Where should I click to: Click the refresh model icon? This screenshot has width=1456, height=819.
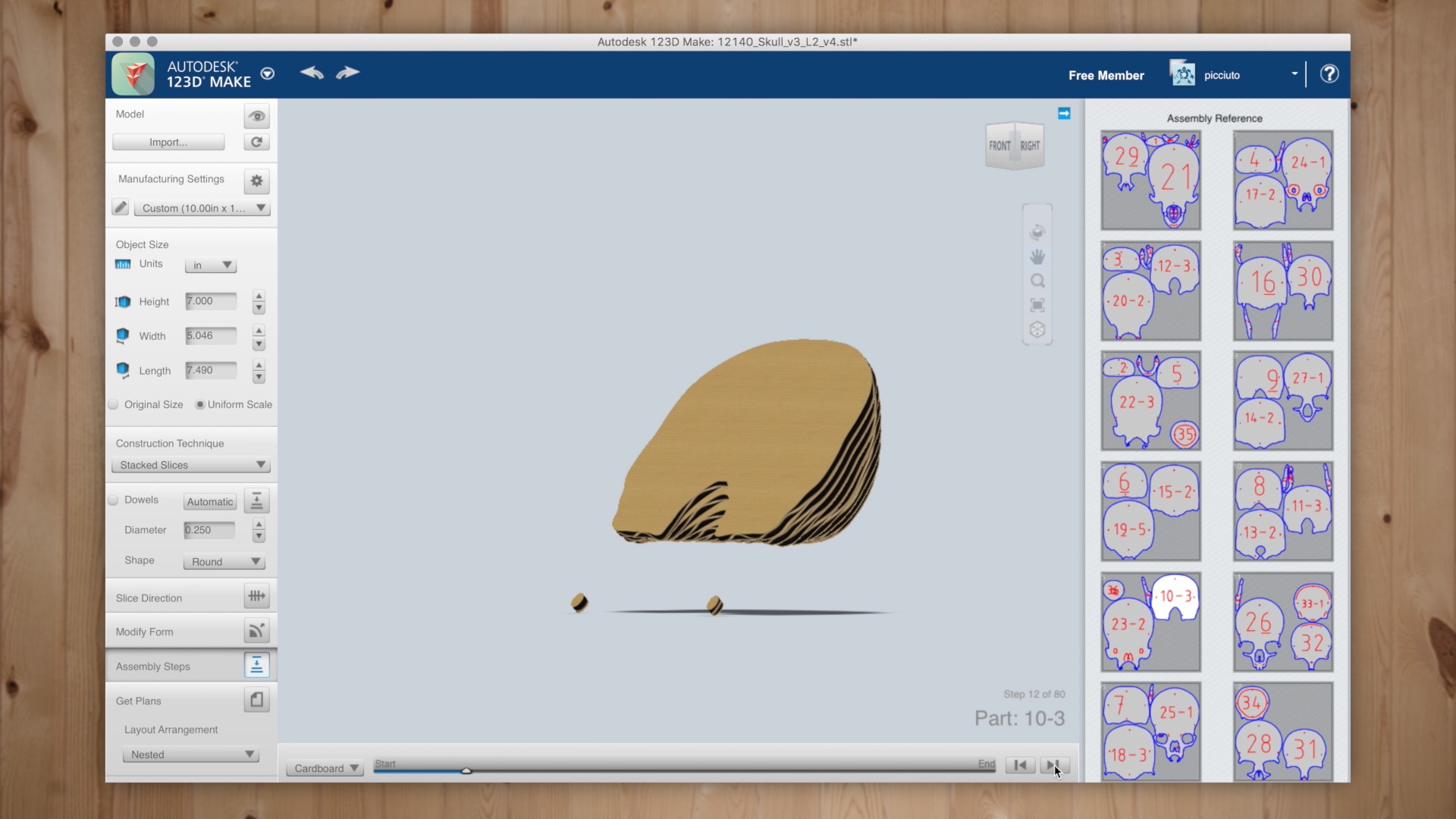256,142
